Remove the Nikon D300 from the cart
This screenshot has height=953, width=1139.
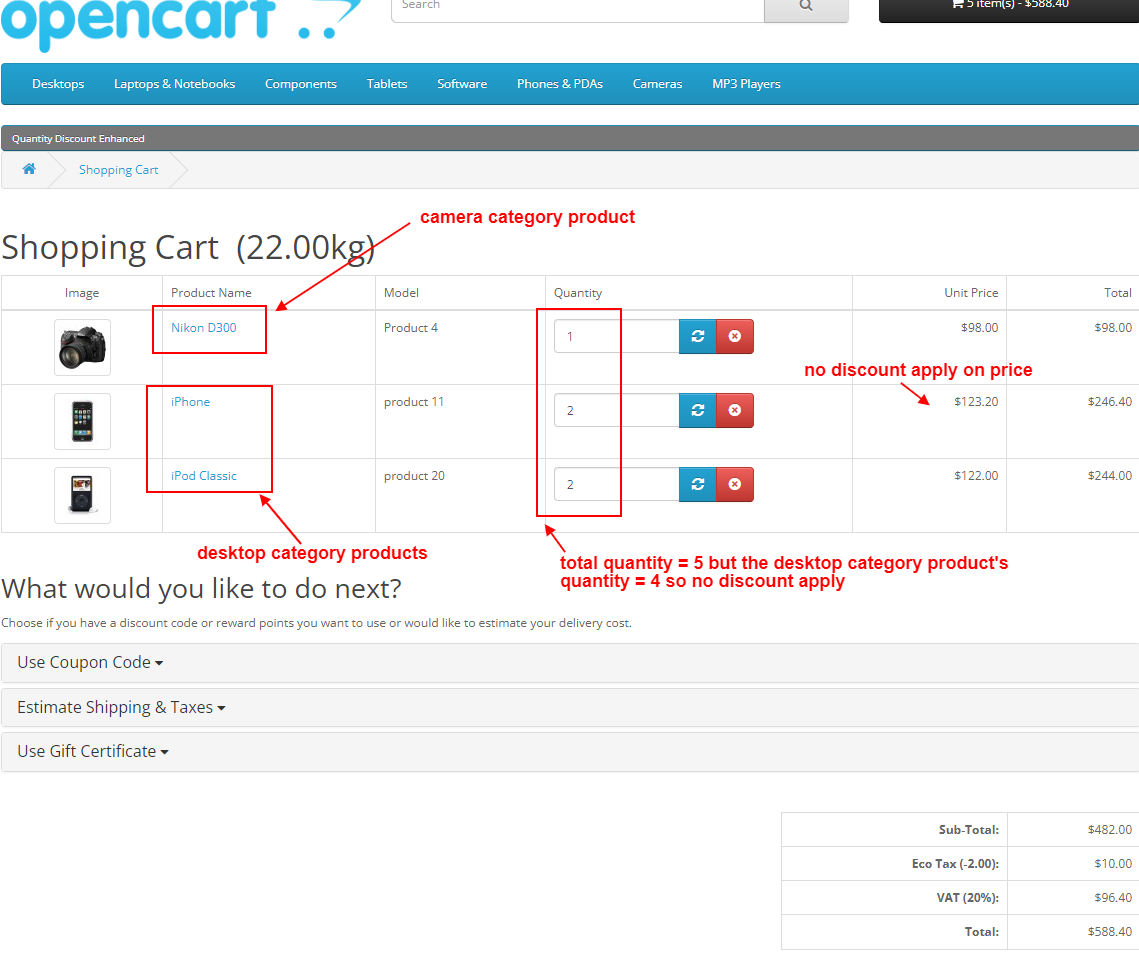tap(735, 336)
